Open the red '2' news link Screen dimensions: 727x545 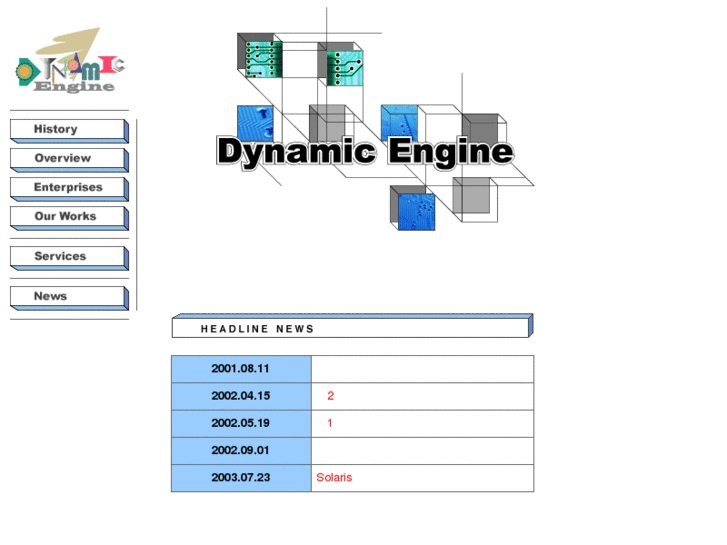(331, 396)
